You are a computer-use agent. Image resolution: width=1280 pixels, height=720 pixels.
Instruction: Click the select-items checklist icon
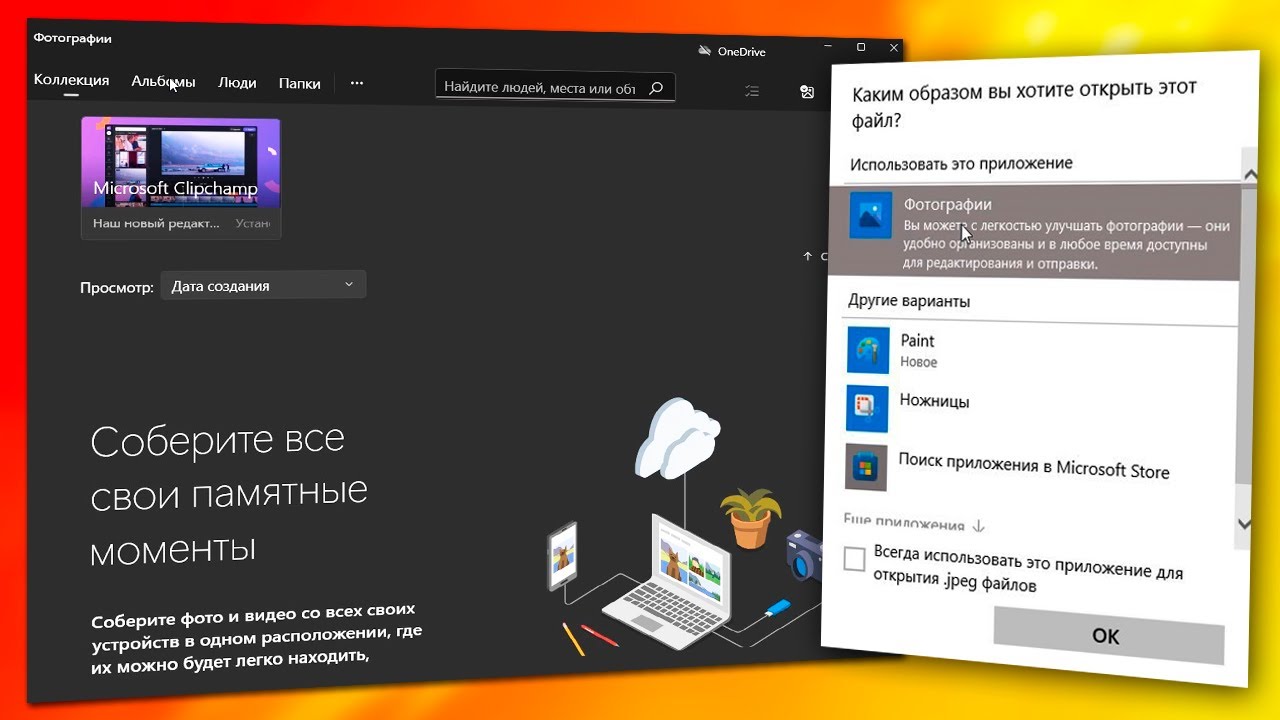tap(752, 91)
